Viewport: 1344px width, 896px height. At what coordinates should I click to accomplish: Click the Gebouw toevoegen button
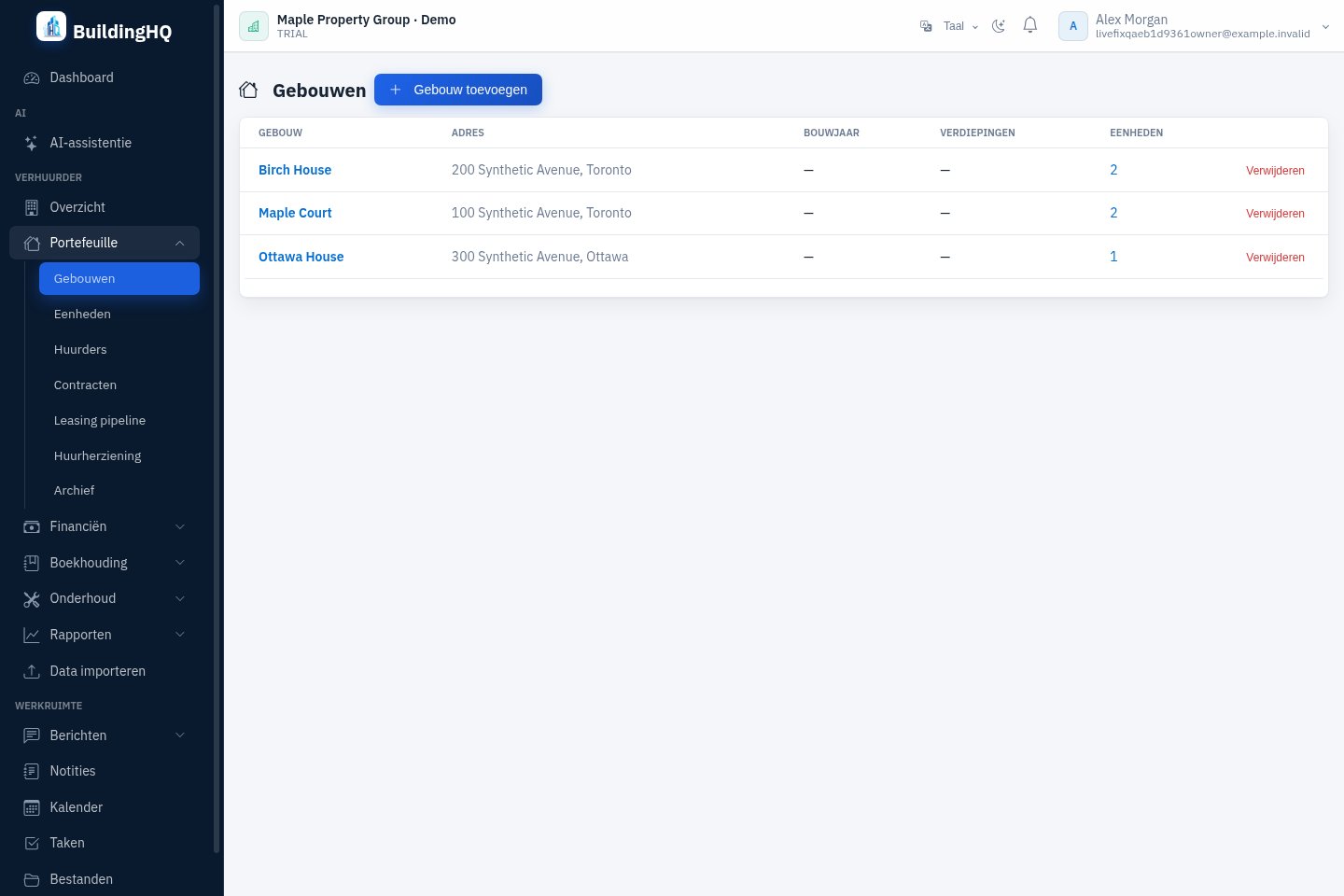(458, 90)
